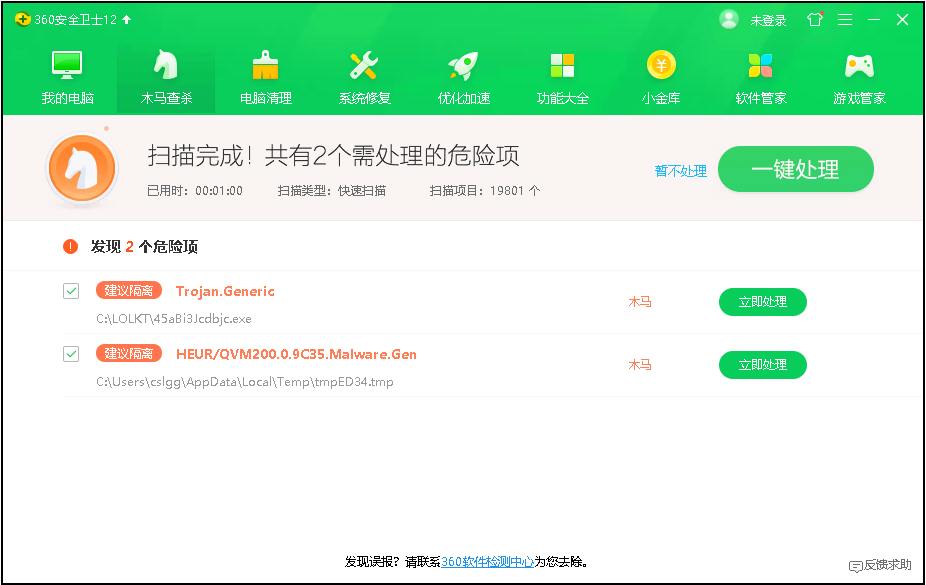Click 立即处理 for Trojan.Generic
This screenshot has width=926, height=585.
coord(762,301)
